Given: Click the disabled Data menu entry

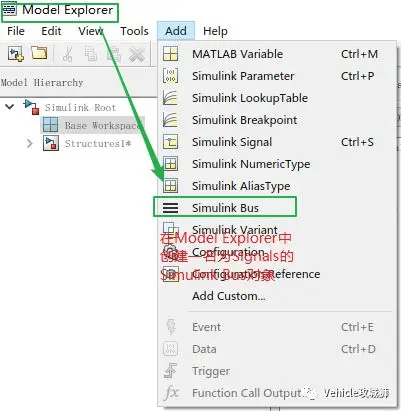Looking at the screenshot, I should [x=277, y=349].
